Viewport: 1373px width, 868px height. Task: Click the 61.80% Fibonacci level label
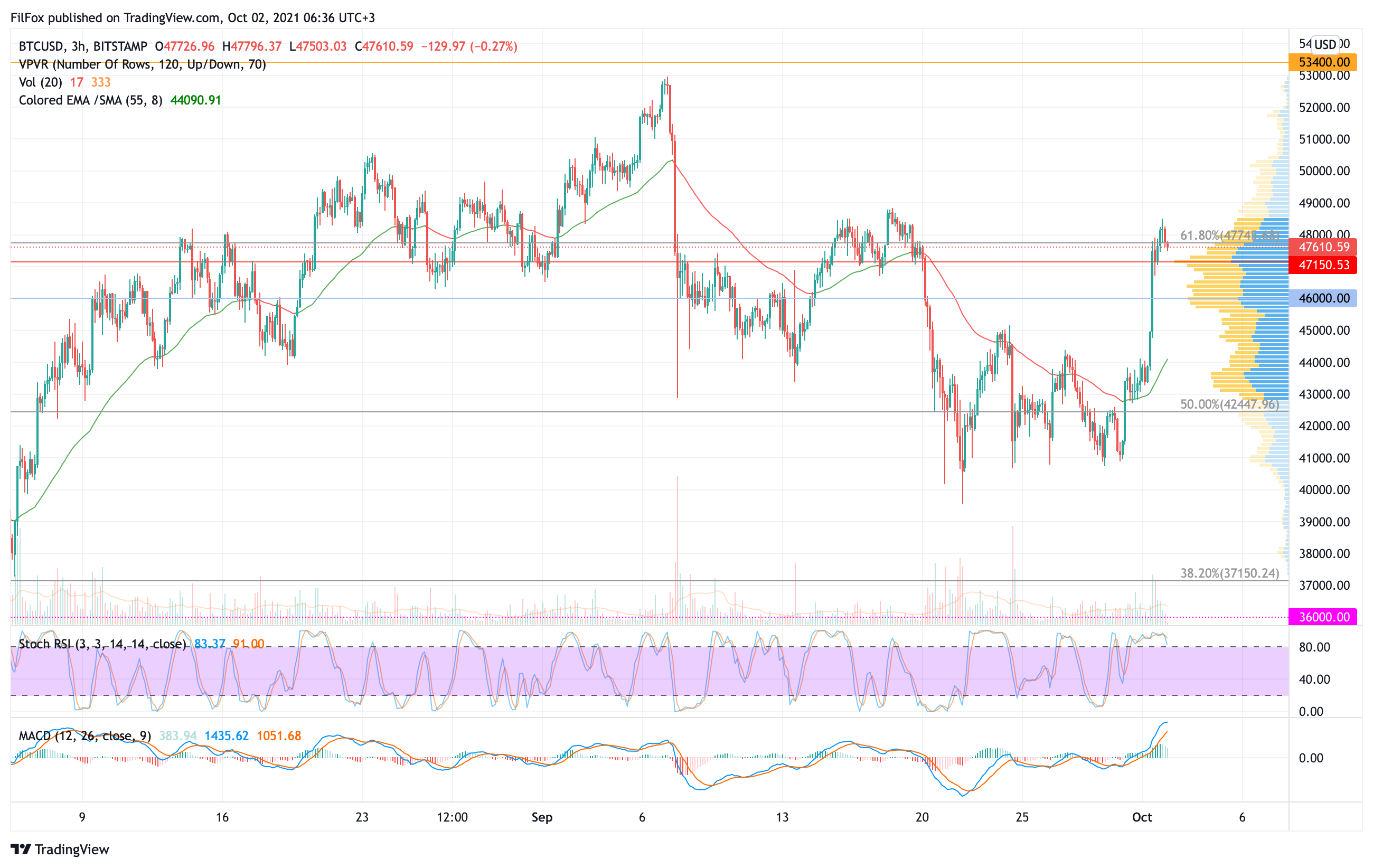point(1229,235)
